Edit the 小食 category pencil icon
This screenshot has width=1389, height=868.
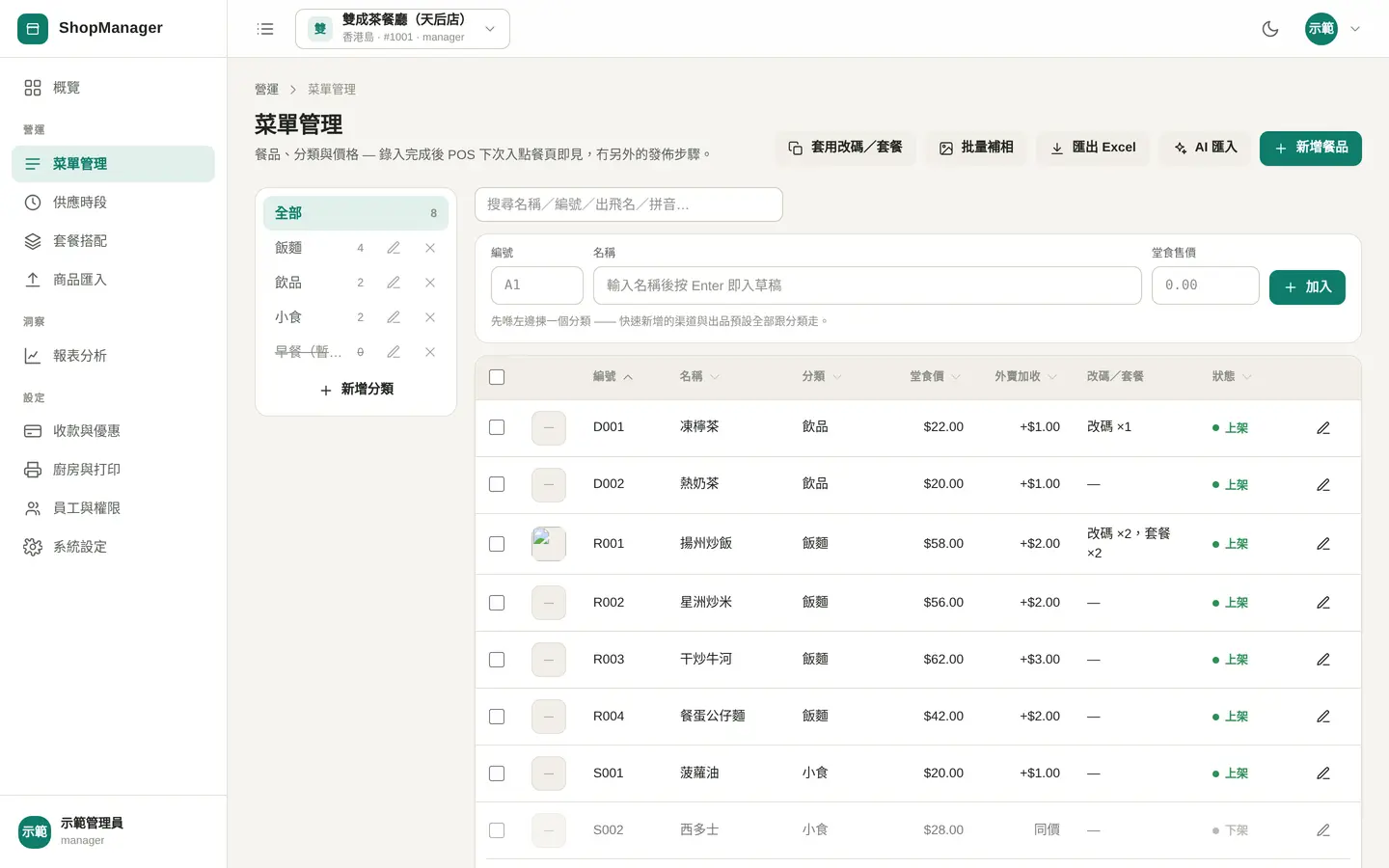coord(394,317)
